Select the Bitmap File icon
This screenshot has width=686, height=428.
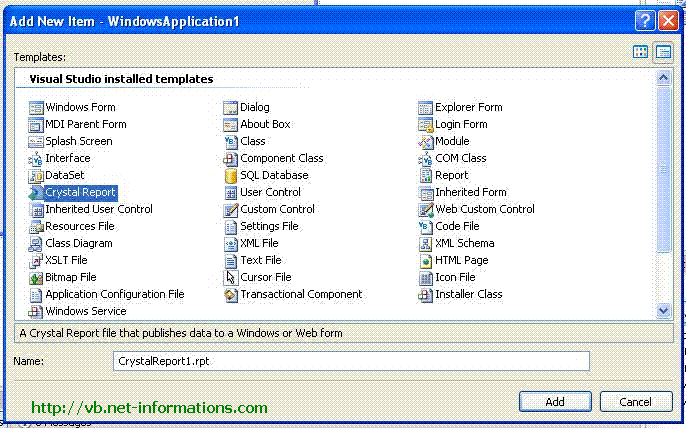coord(36,278)
